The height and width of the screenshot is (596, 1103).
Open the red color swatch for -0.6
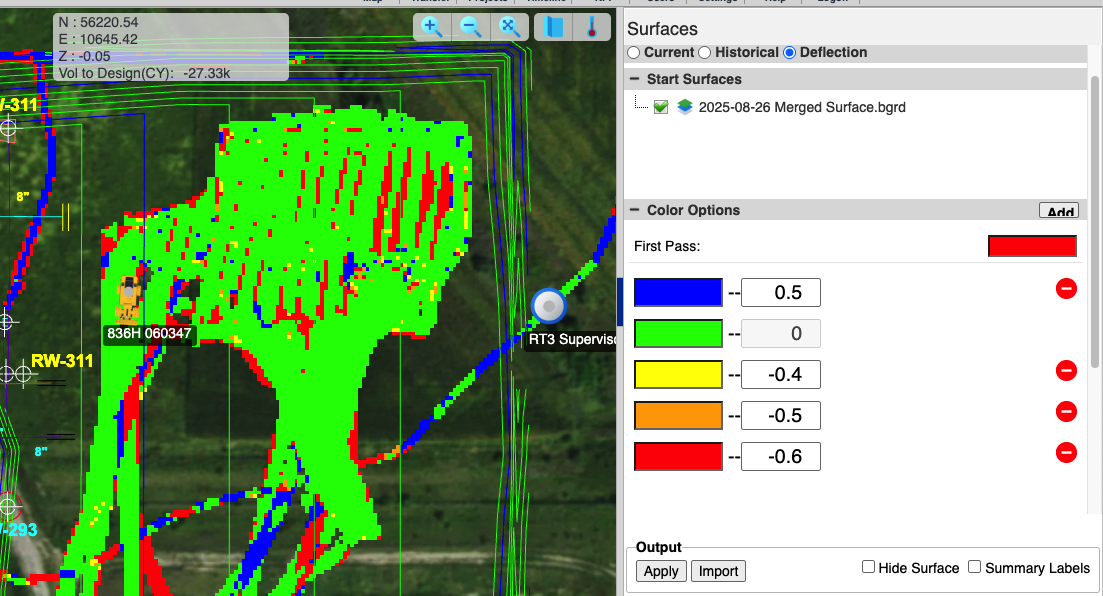coord(678,457)
